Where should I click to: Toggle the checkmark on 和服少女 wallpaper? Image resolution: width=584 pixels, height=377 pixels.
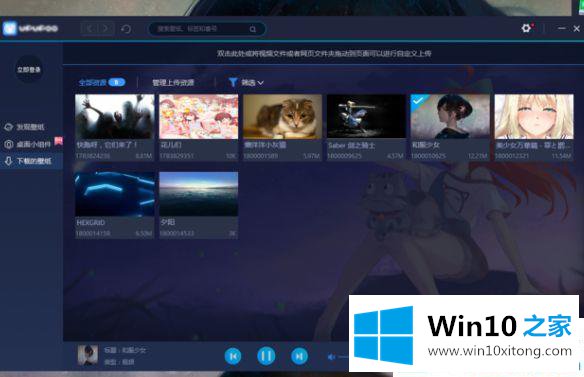[418, 101]
